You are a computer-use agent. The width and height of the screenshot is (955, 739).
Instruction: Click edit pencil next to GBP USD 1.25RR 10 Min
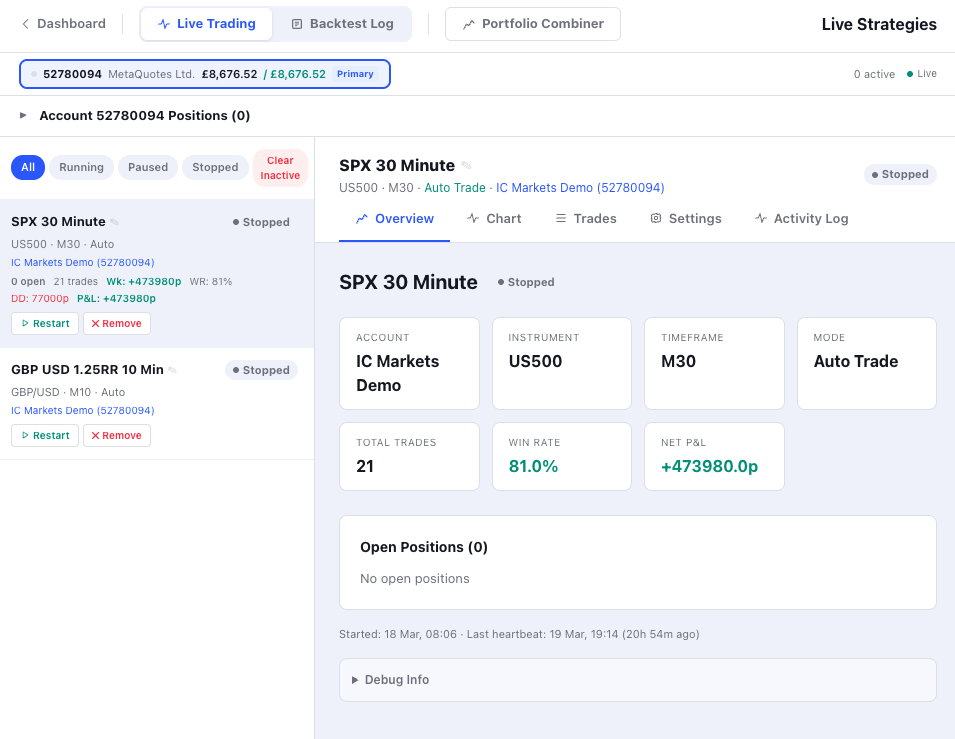172,370
